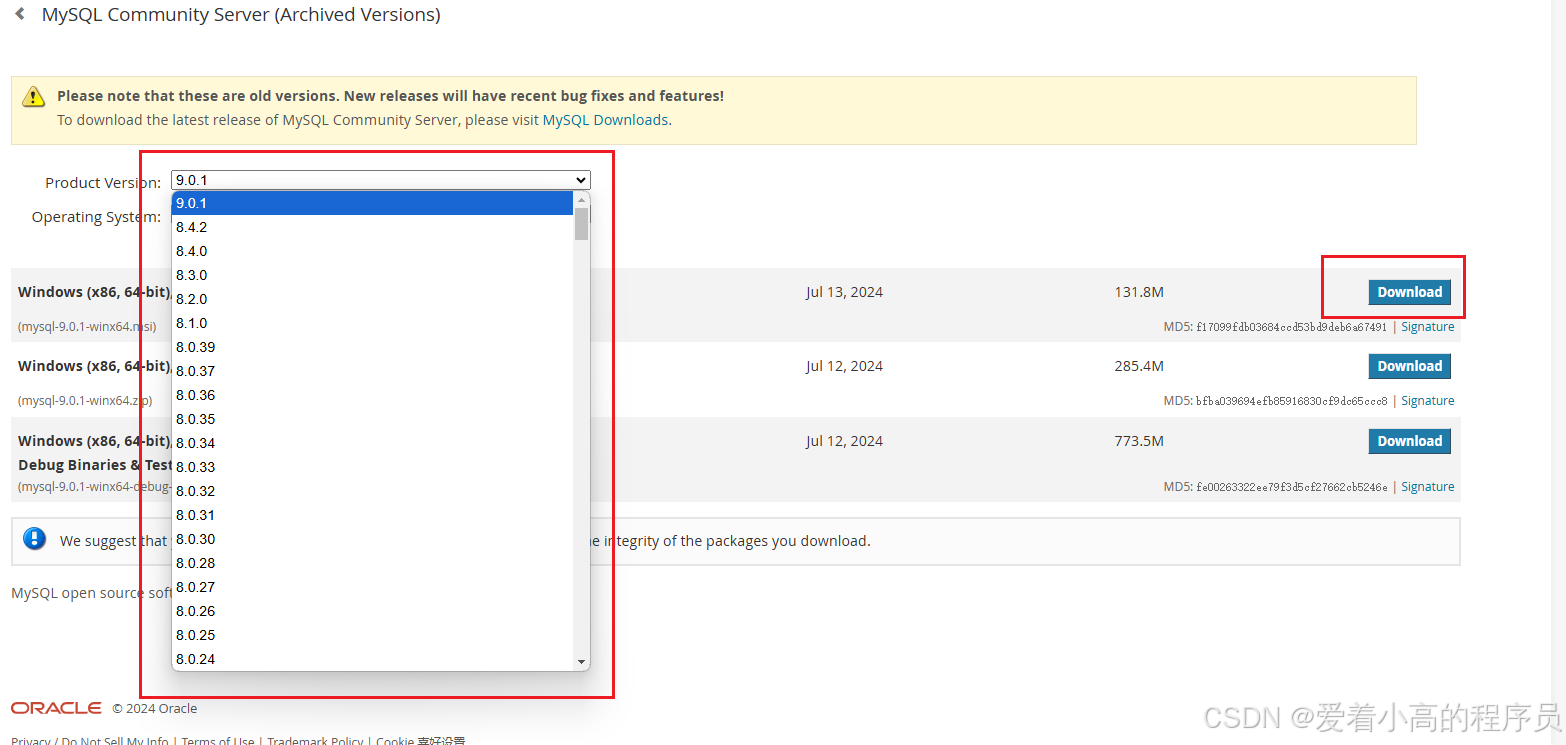Choose 8.0.31 in the version list
Image resolution: width=1566 pixels, height=745 pixels.
point(372,515)
